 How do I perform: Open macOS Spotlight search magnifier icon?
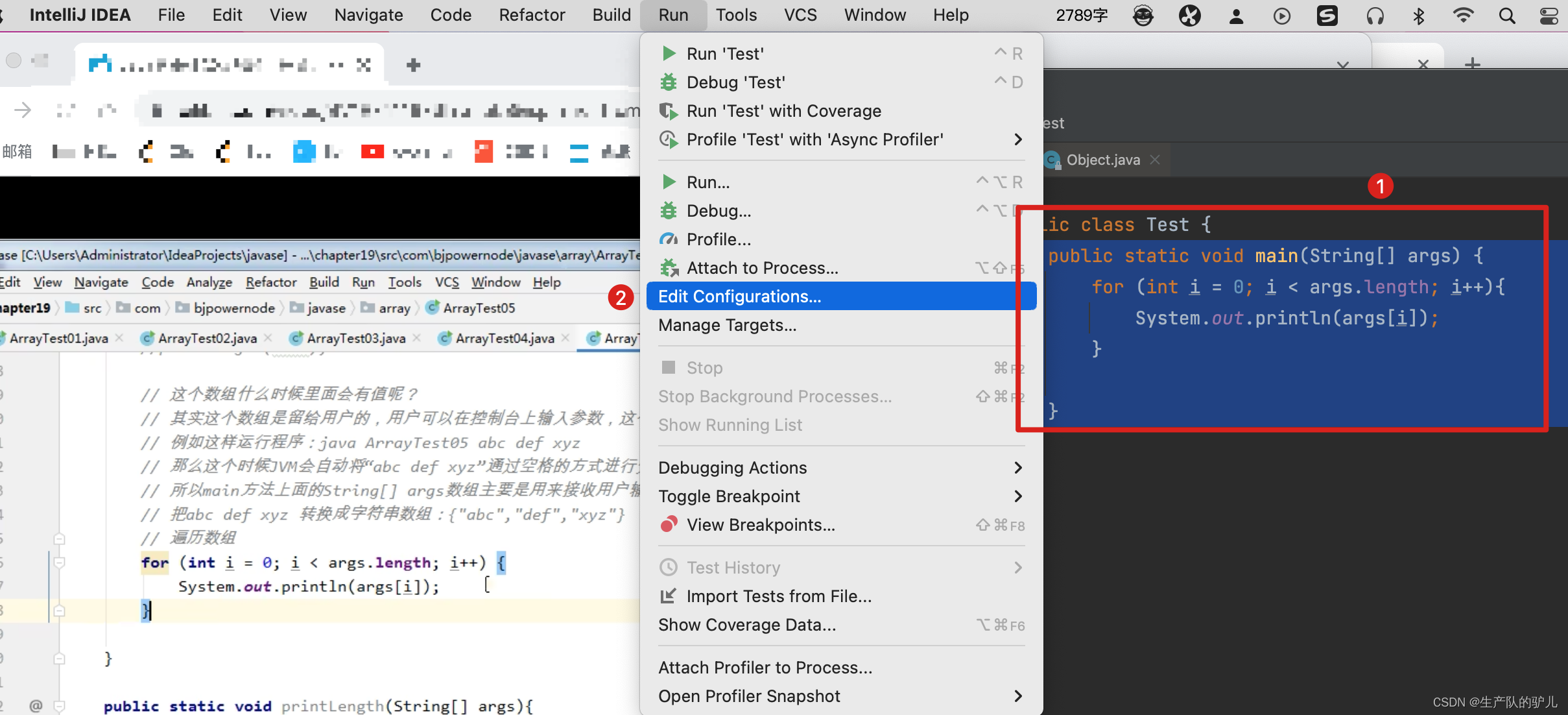click(x=1507, y=16)
